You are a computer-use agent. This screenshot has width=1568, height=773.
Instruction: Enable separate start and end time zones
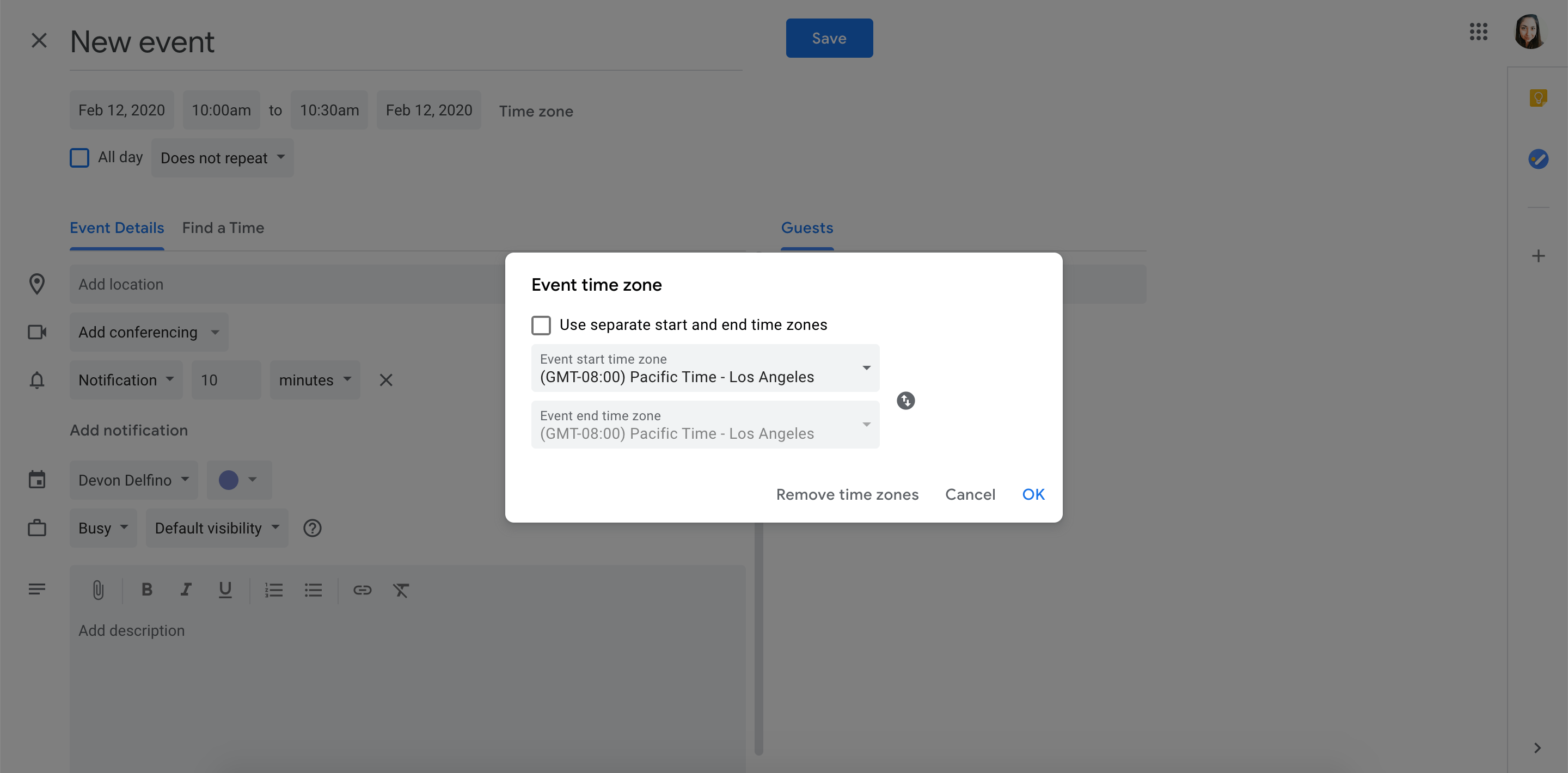tap(541, 325)
